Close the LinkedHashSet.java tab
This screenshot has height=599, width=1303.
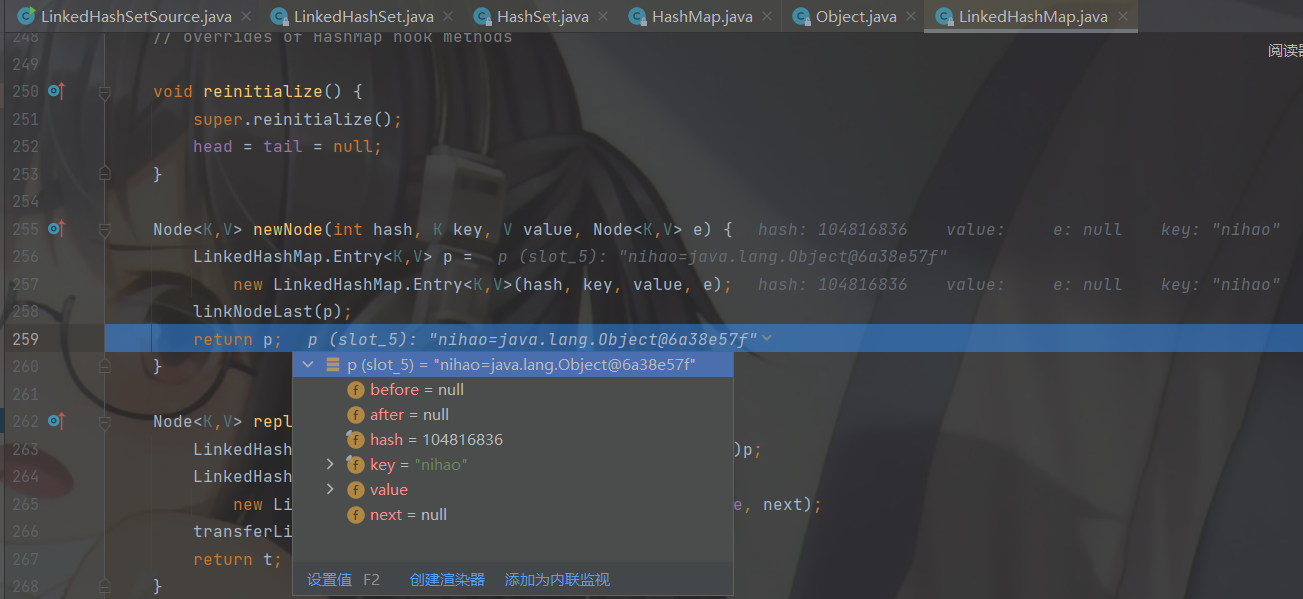pos(446,17)
